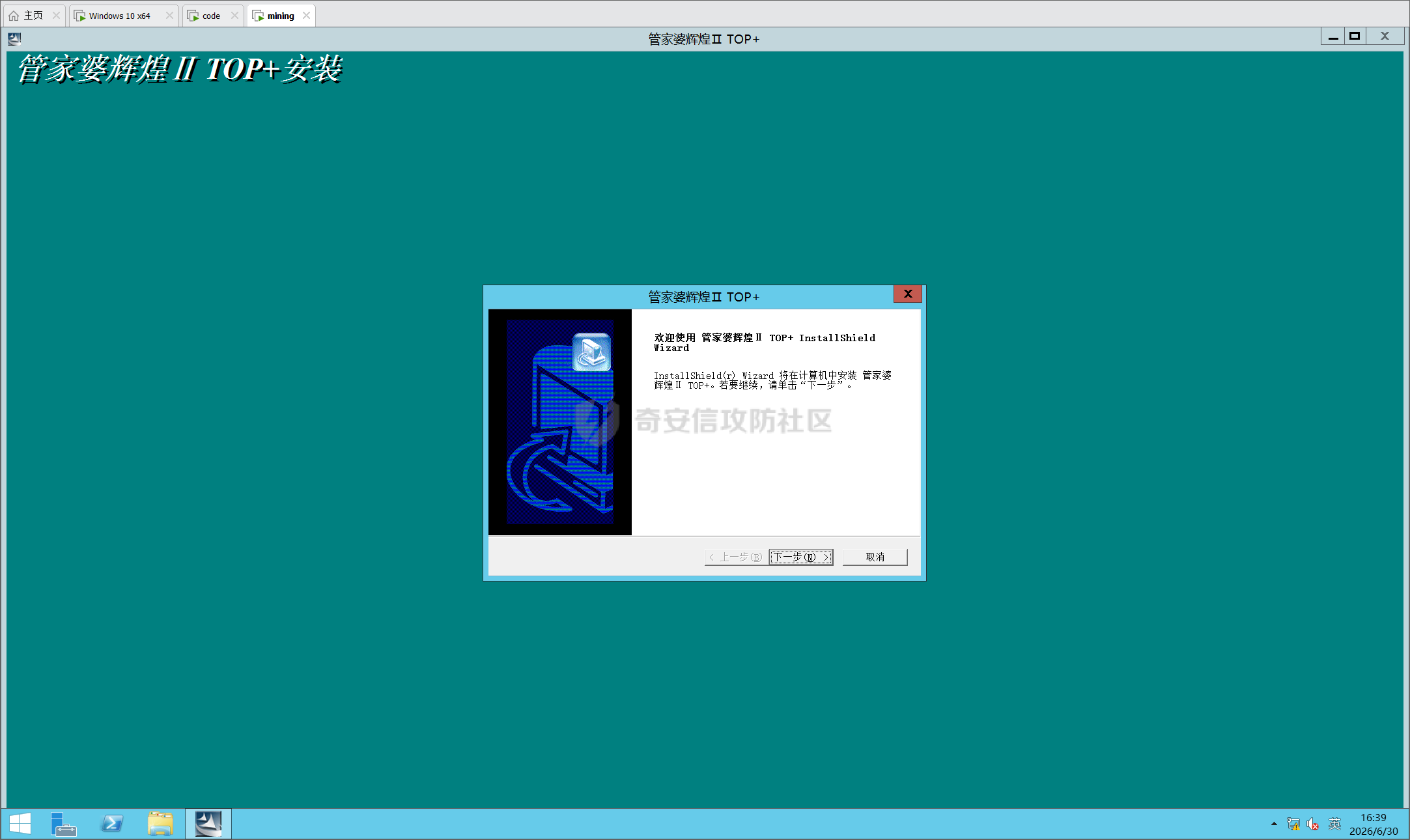Image resolution: width=1410 pixels, height=840 pixels.
Task: Click the muted volume tray icon
Action: tap(1313, 824)
